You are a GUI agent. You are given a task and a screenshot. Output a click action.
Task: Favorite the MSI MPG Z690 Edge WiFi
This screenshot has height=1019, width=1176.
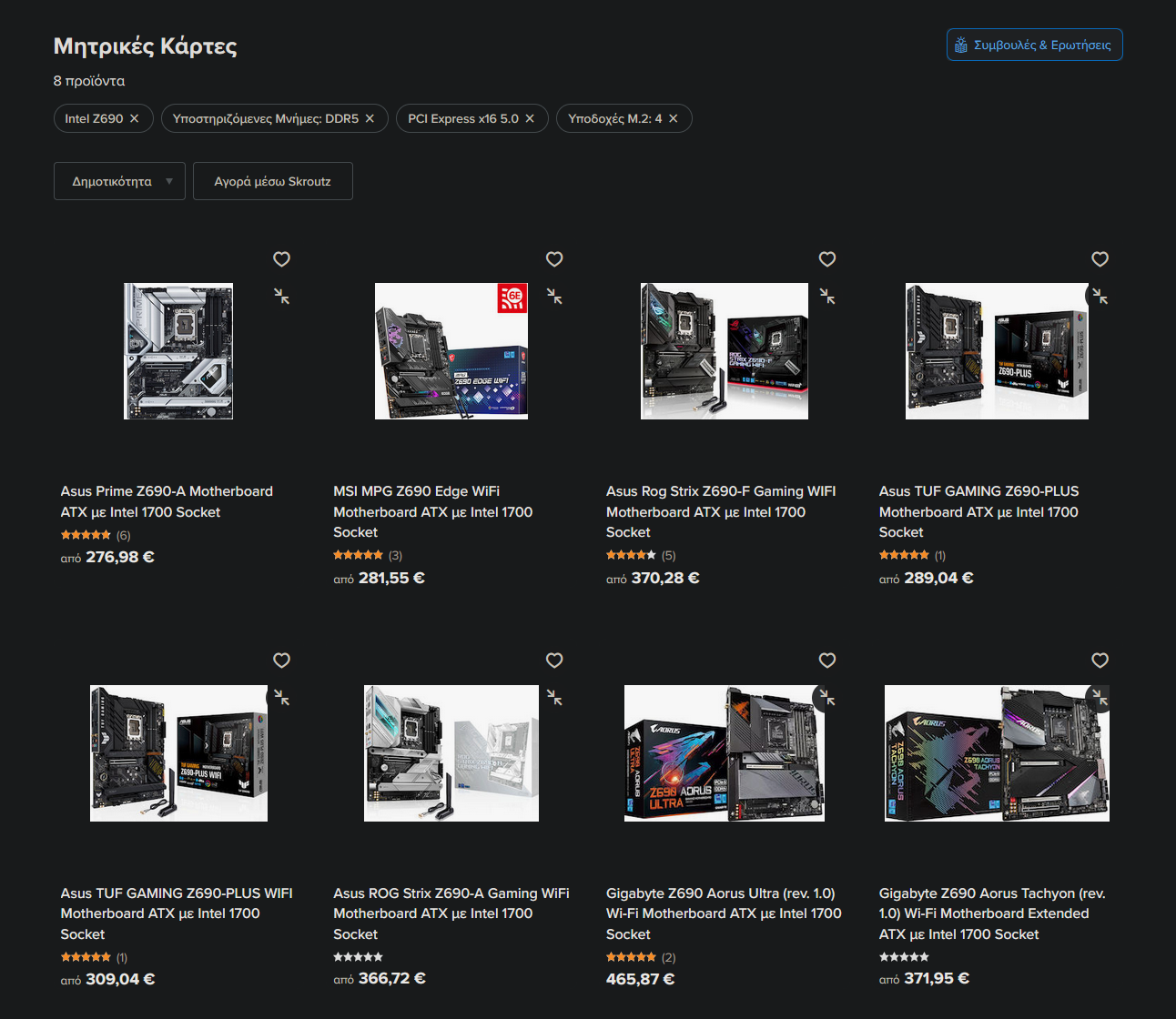[554, 259]
